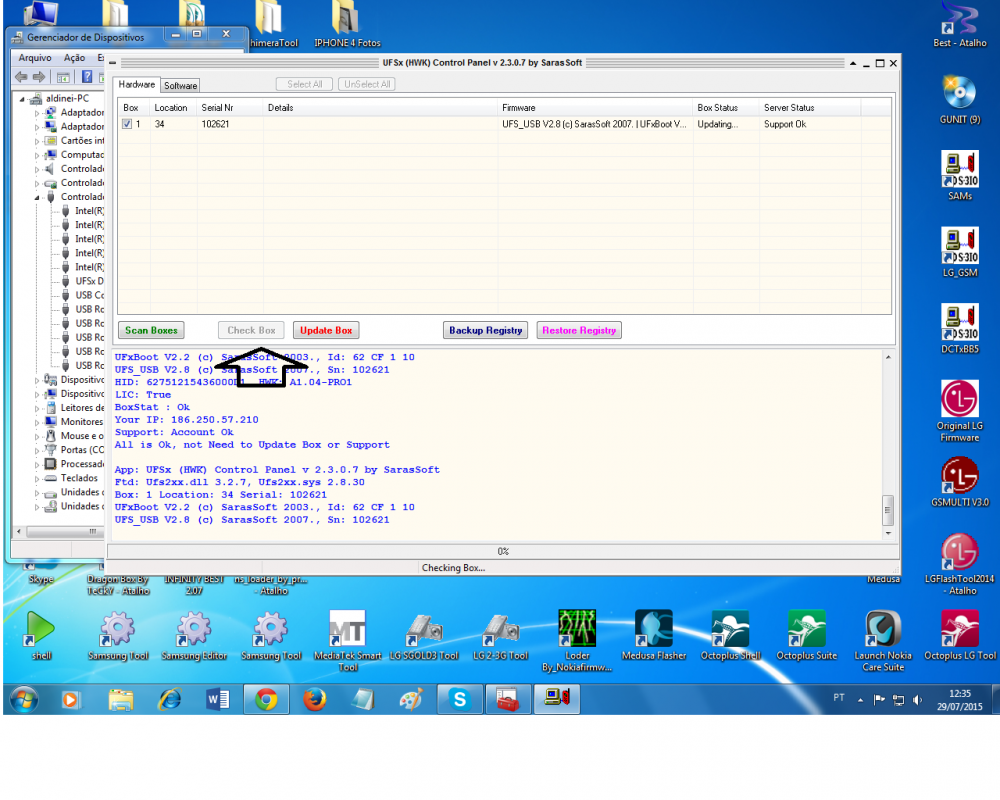1000x800 pixels.
Task: Click the Serial Nr column header
Action: coord(230,108)
